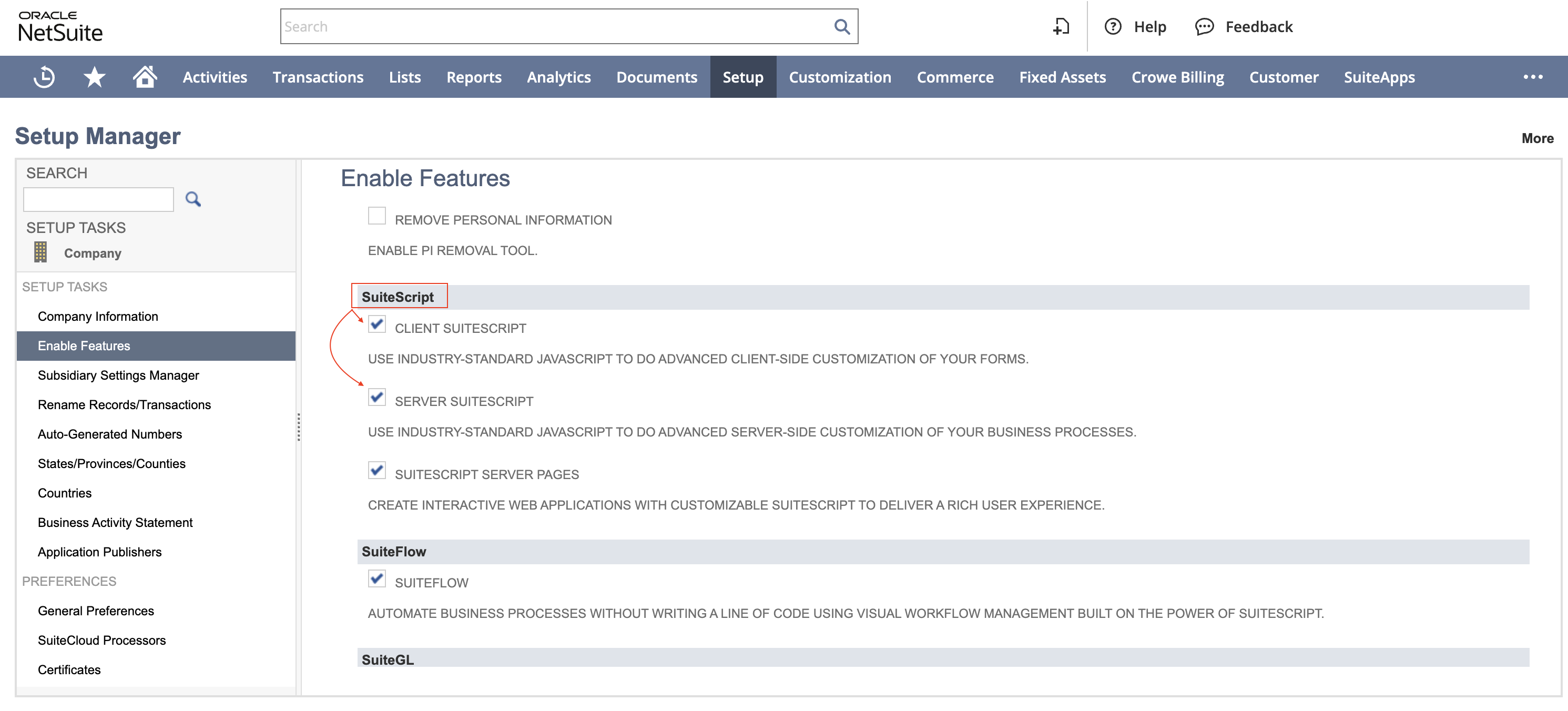
Task: Open the navigation overflow ellipsis menu
Action: 1533,77
